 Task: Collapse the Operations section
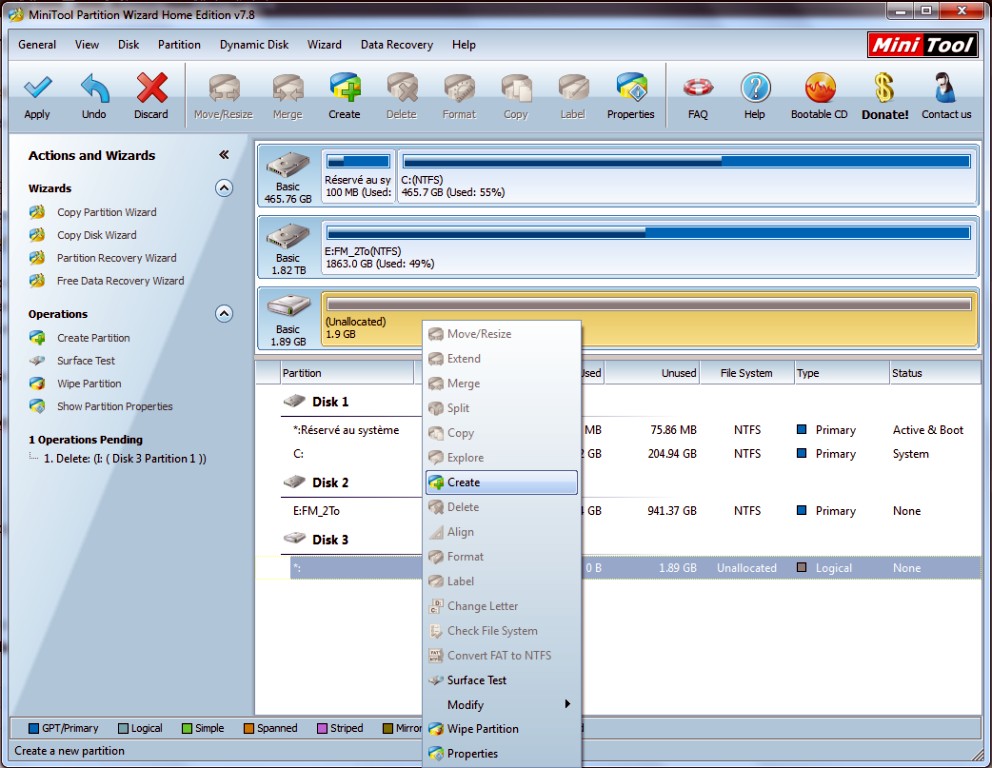pyautogui.click(x=224, y=314)
